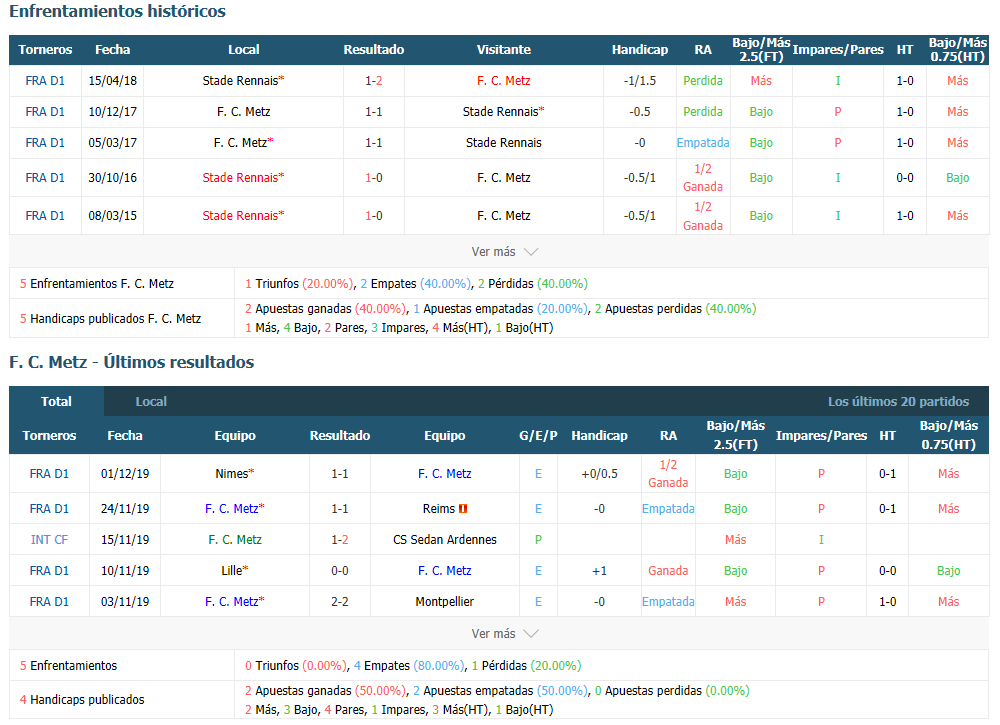Click result 0-0 in Lille row
Viewport: 1000px width, 725px height.
pyautogui.click(x=340, y=571)
